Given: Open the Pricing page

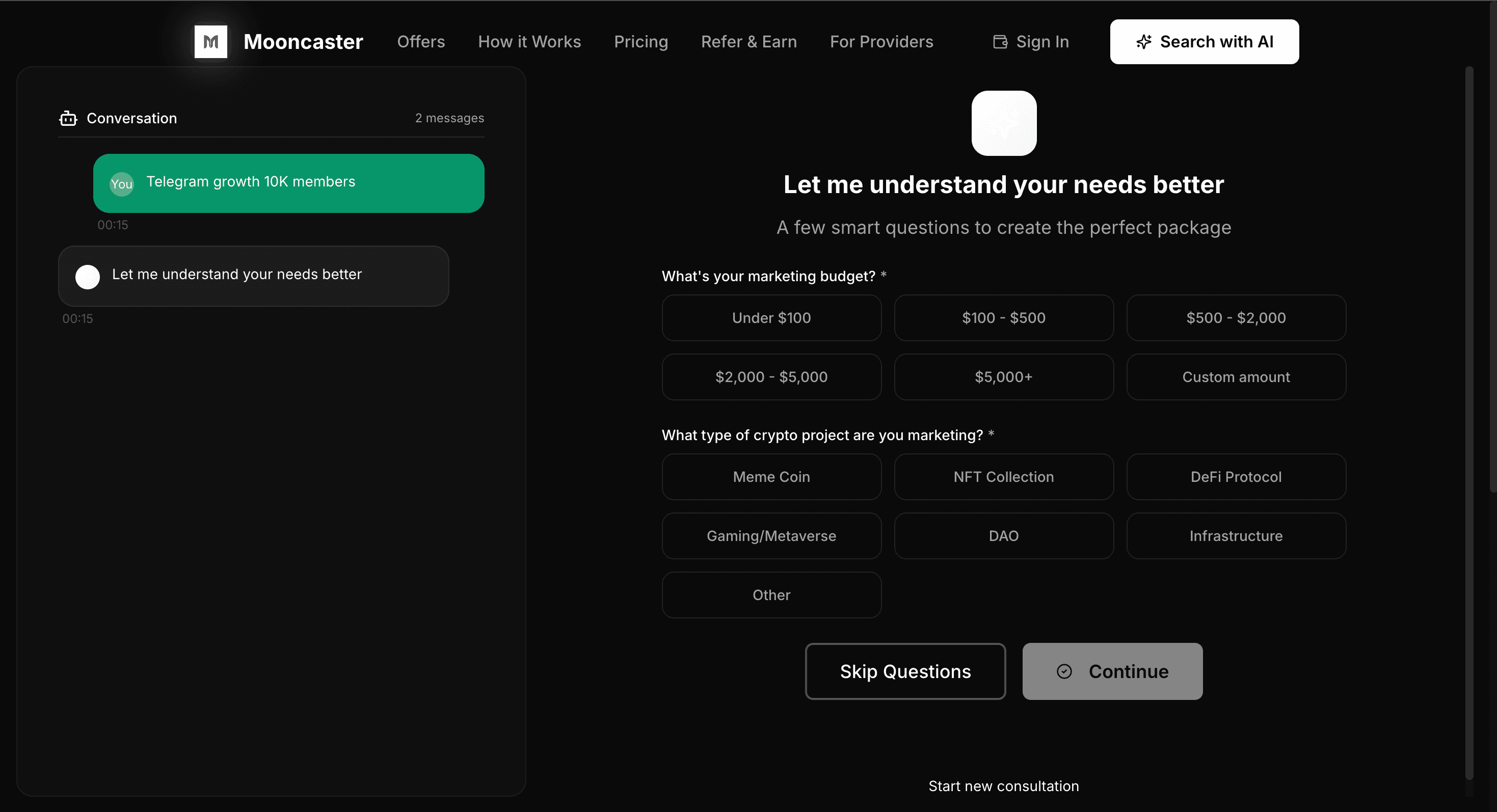Looking at the screenshot, I should click(641, 41).
